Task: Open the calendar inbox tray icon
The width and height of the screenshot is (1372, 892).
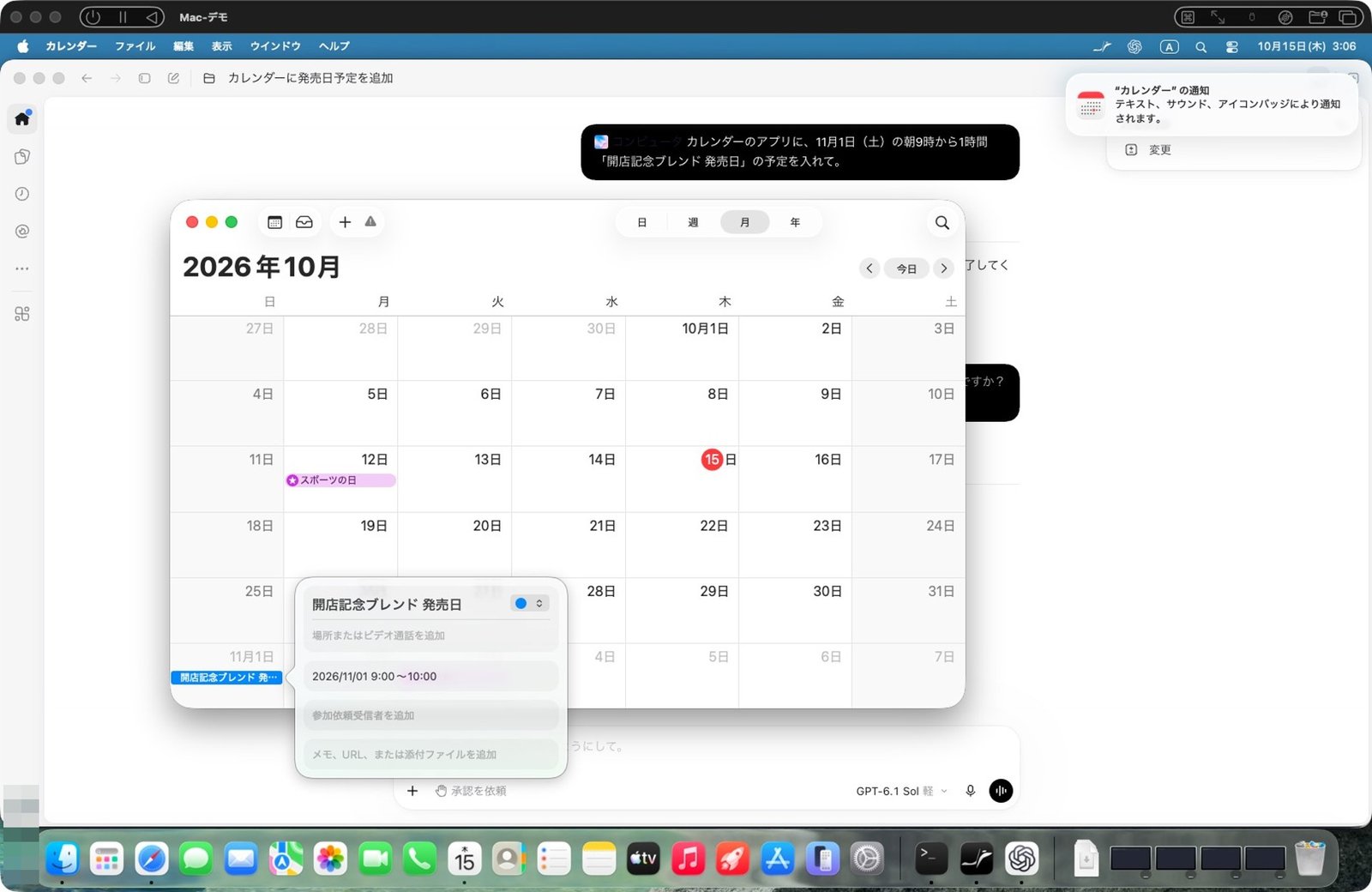Action: 304,222
